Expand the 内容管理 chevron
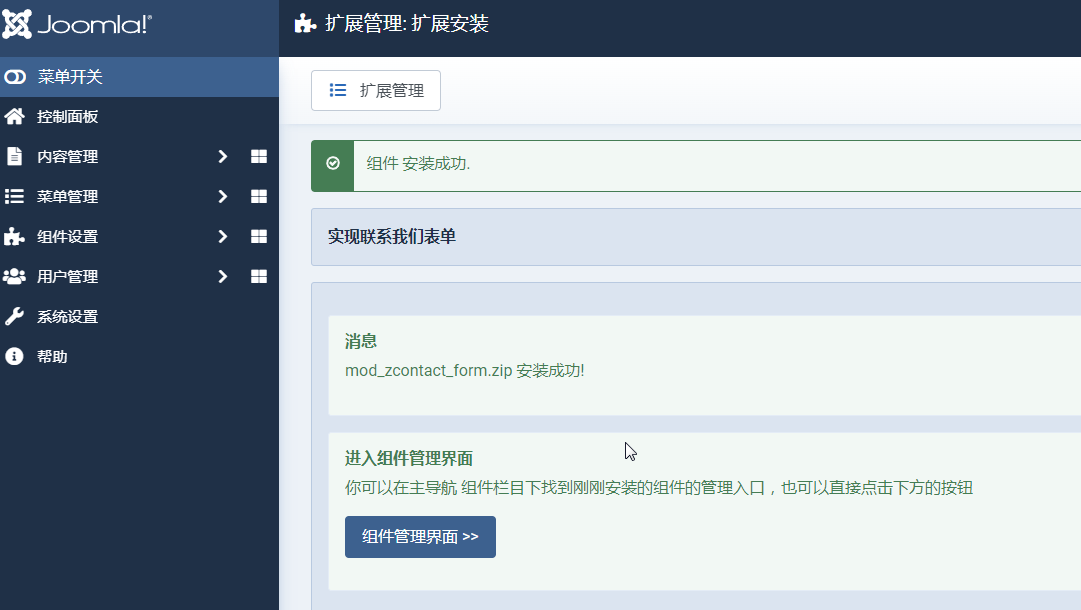 (223, 156)
